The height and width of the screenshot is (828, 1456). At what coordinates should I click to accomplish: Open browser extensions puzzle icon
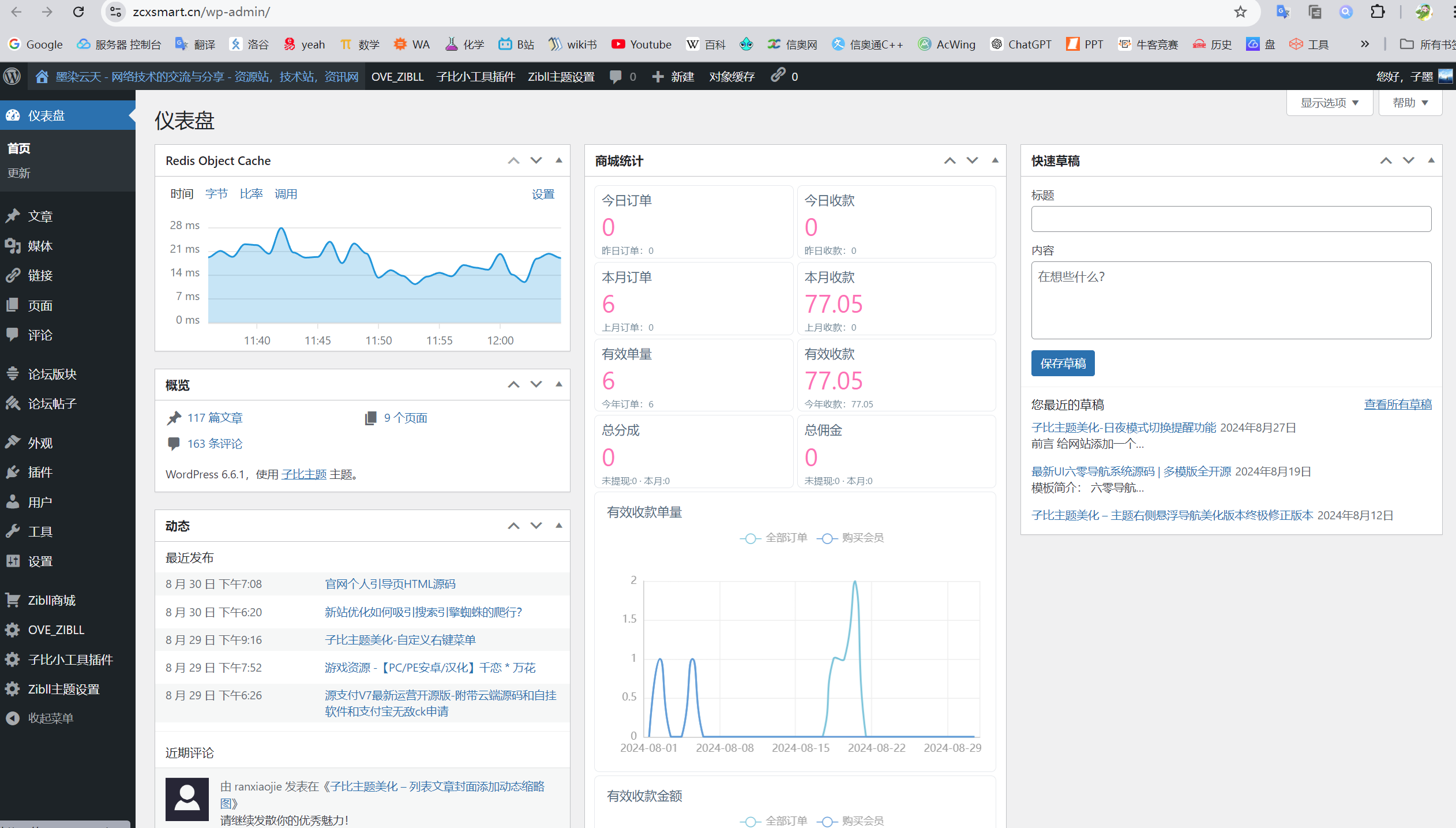(x=1377, y=12)
